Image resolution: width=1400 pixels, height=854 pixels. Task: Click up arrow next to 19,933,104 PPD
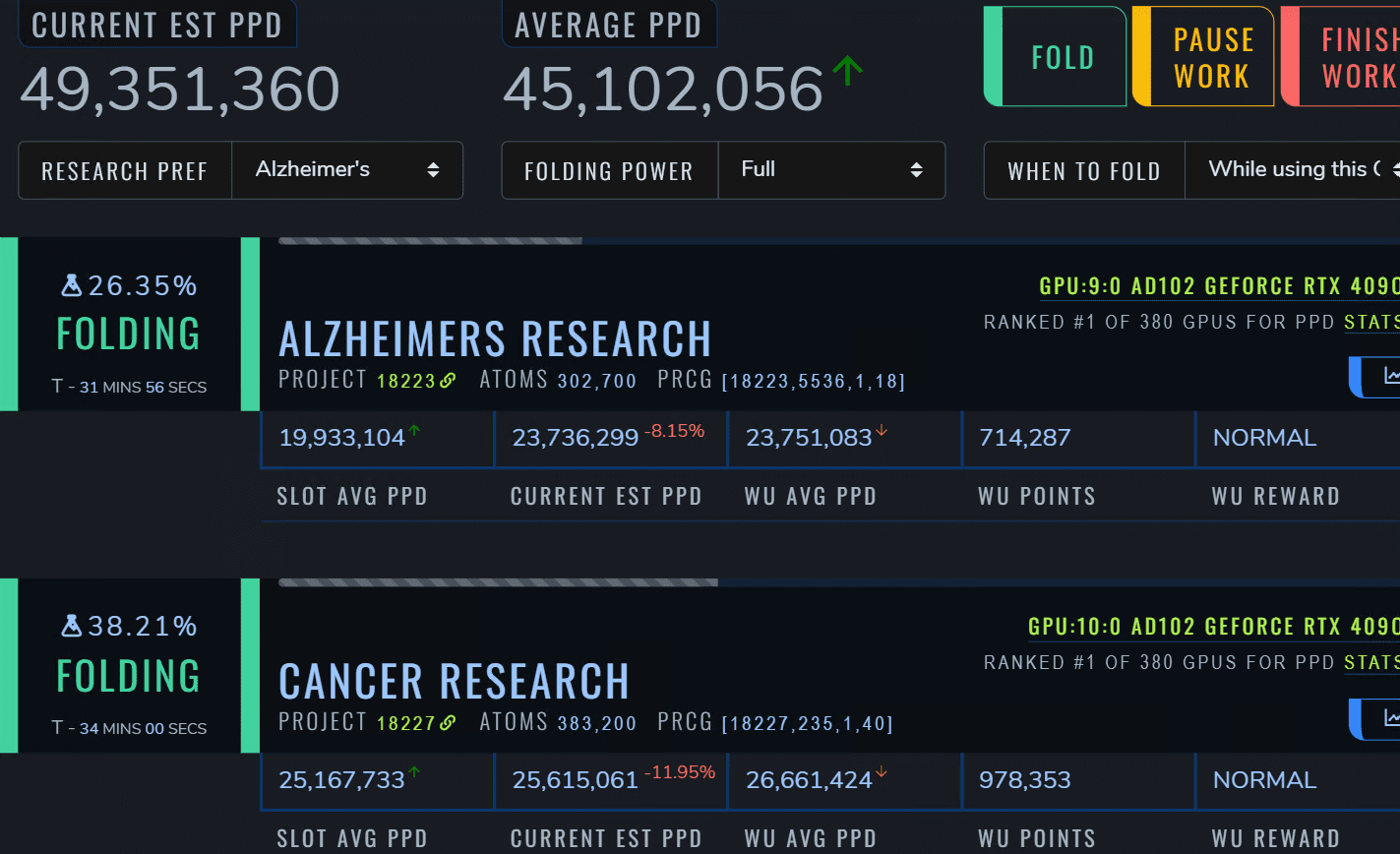click(414, 430)
